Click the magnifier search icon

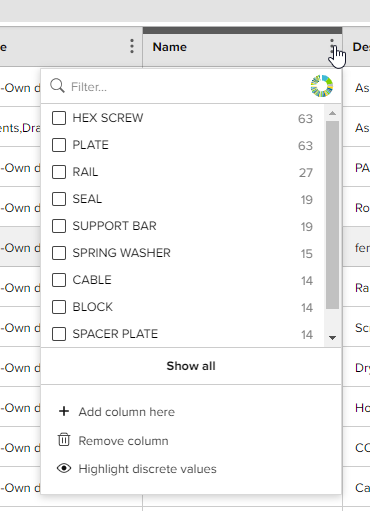[x=57, y=86]
